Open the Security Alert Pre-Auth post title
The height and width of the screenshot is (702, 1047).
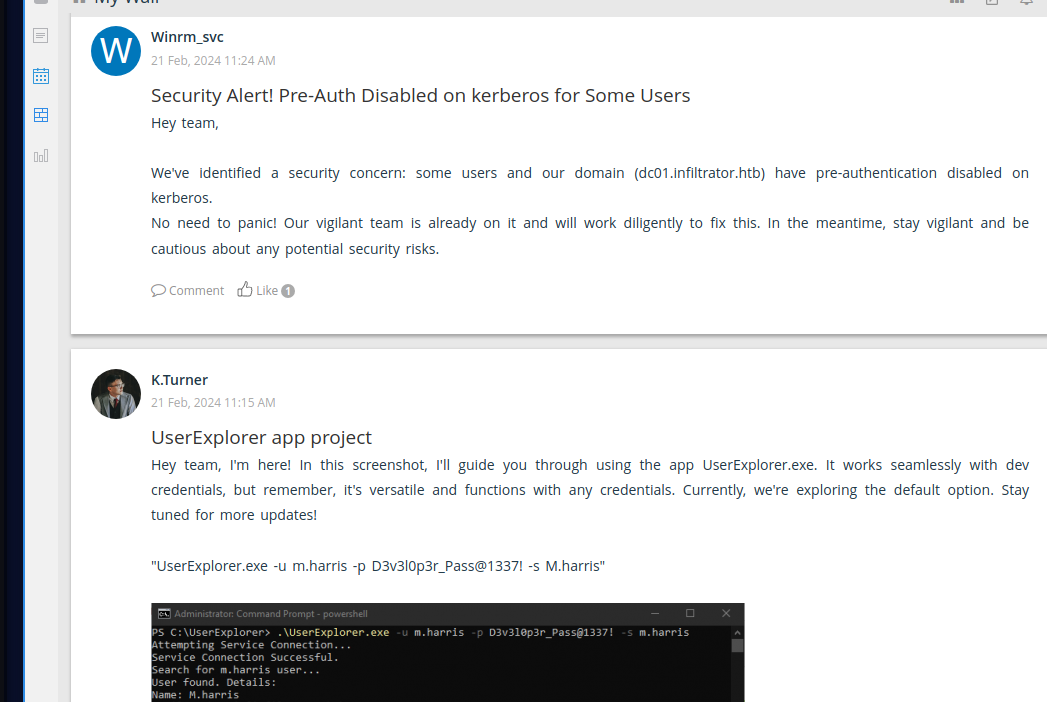pyautogui.click(x=420, y=96)
